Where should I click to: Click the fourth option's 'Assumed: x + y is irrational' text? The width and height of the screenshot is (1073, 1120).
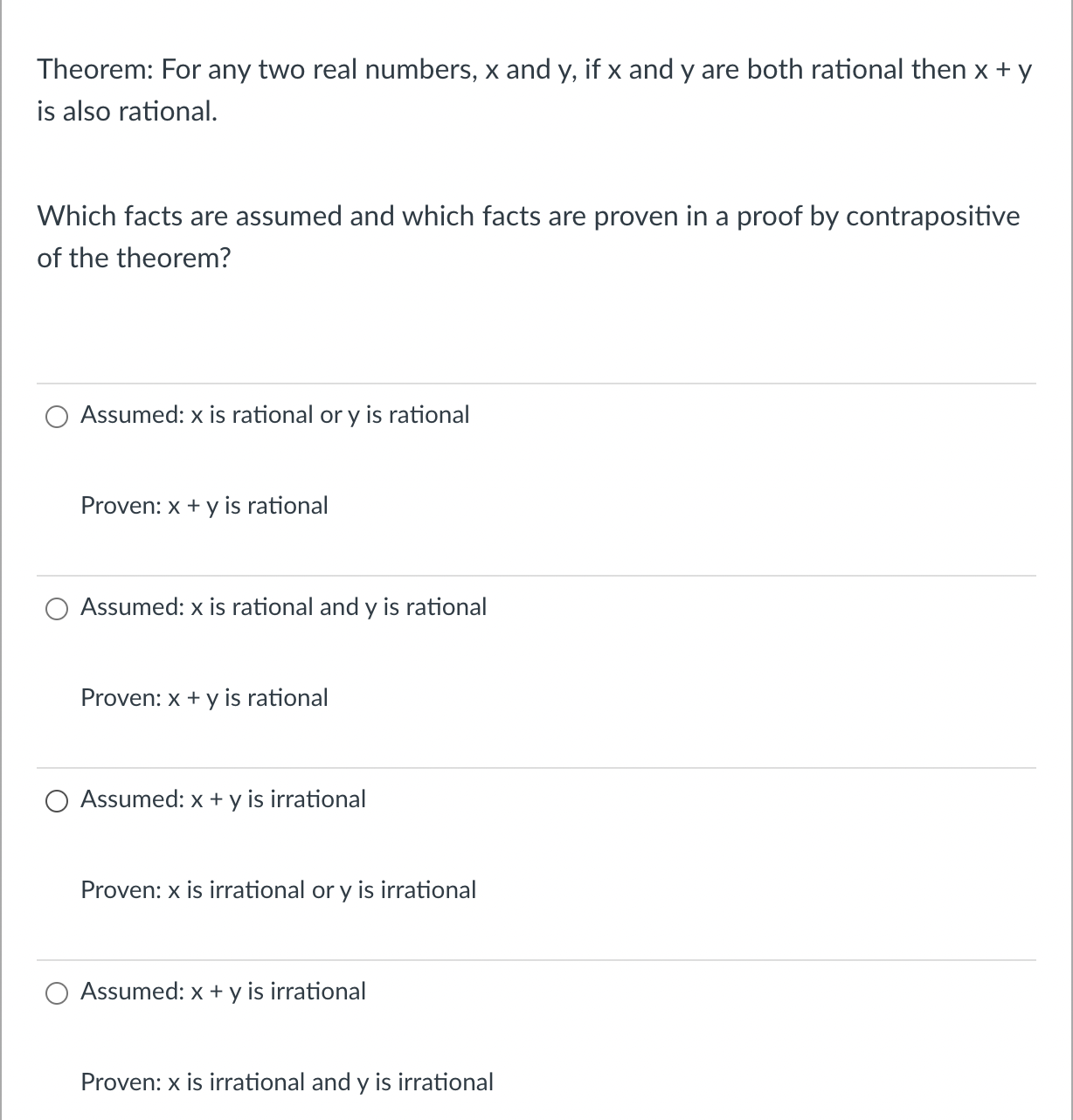[x=223, y=992]
